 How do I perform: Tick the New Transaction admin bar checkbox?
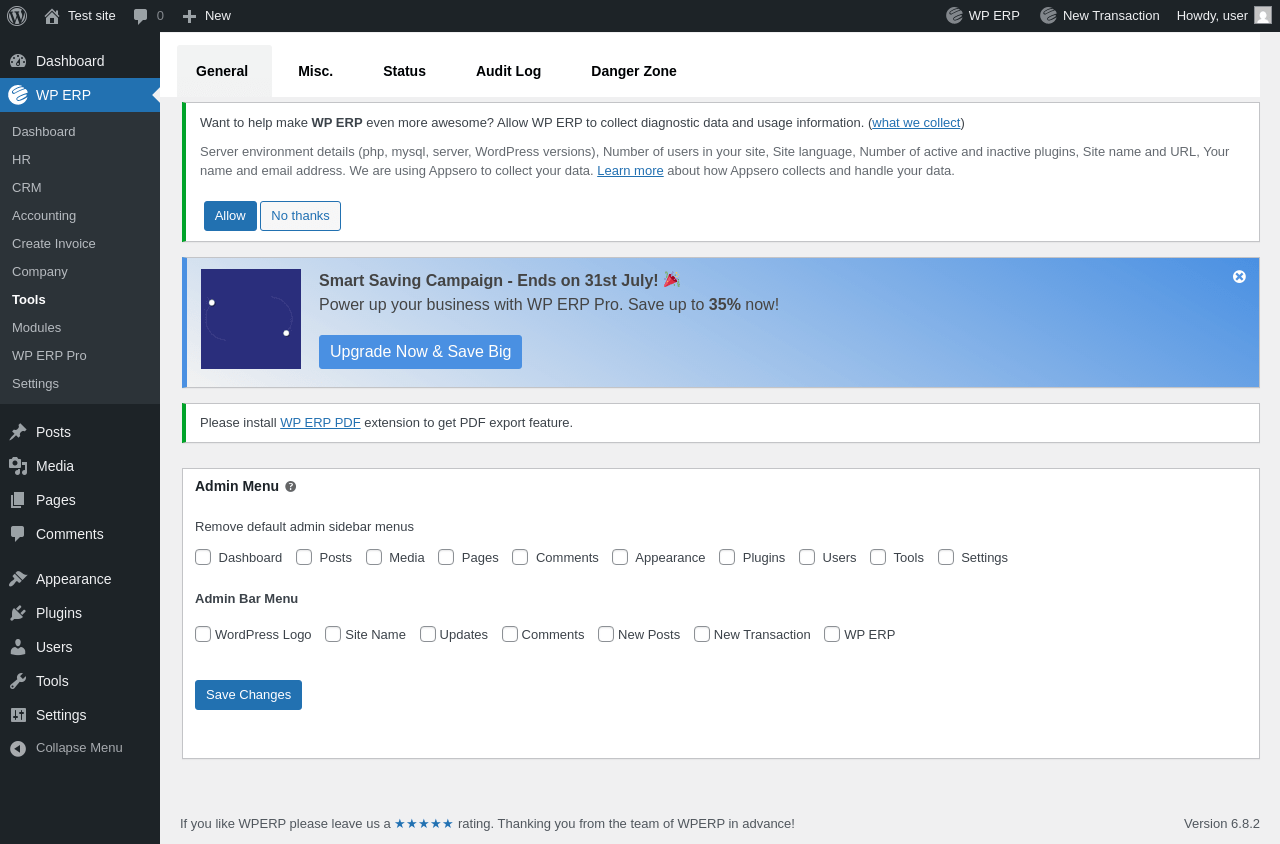(x=702, y=634)
